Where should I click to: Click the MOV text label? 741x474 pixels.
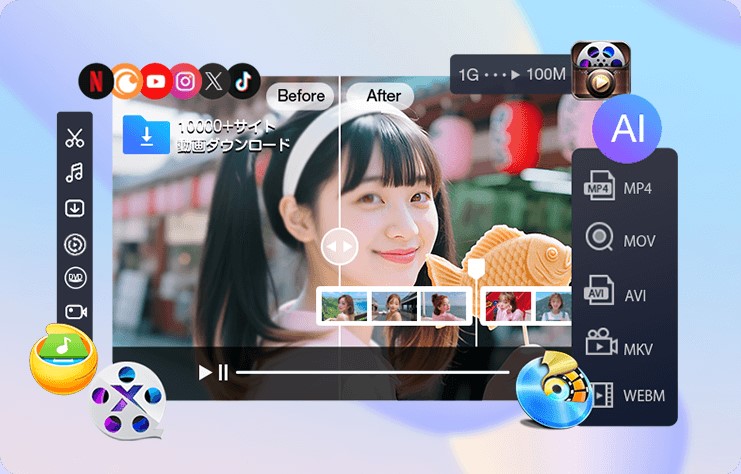click(639, 241)
